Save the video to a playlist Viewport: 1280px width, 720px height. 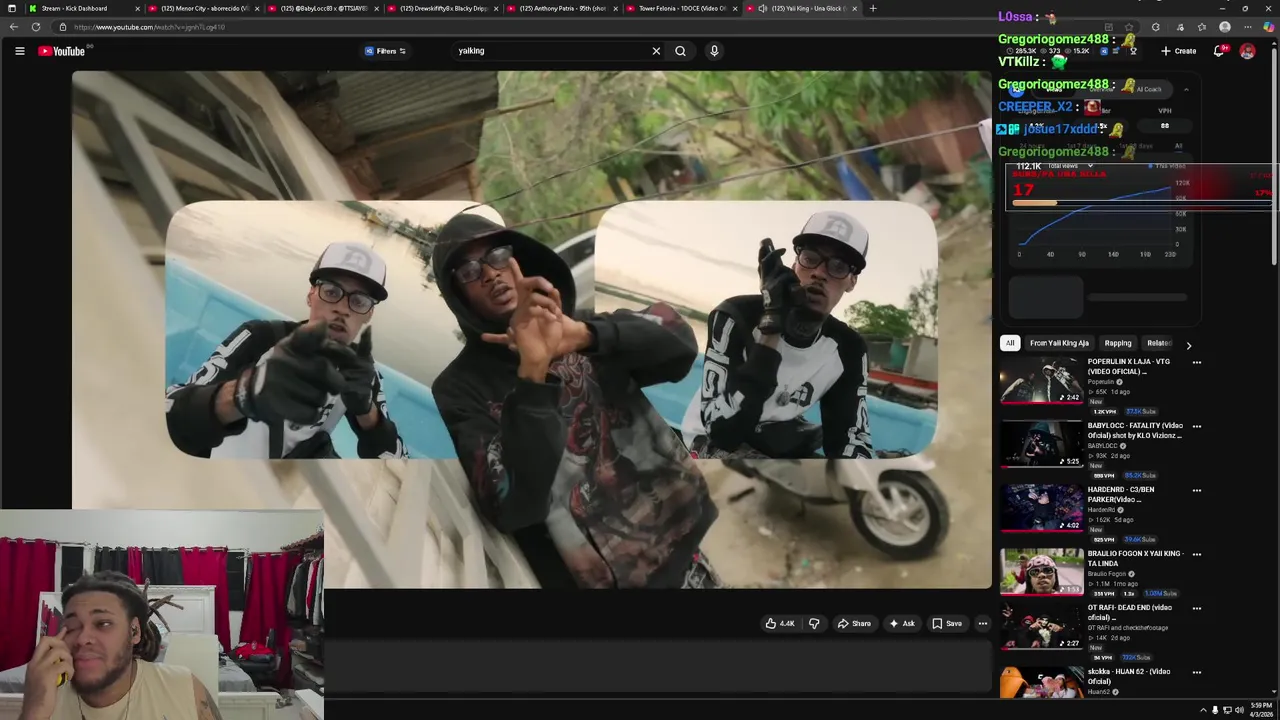click(946, 624)
